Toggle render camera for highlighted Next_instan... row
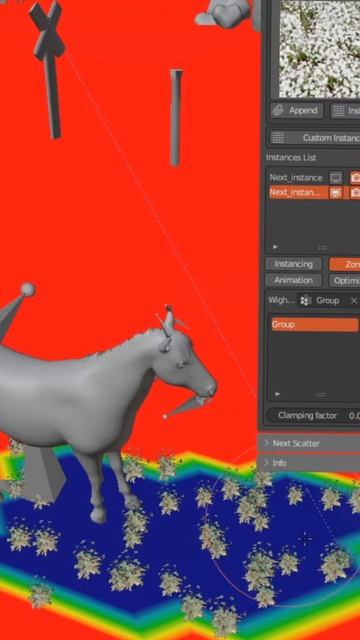This screenshot has width=360, height=640. (355, 192)
